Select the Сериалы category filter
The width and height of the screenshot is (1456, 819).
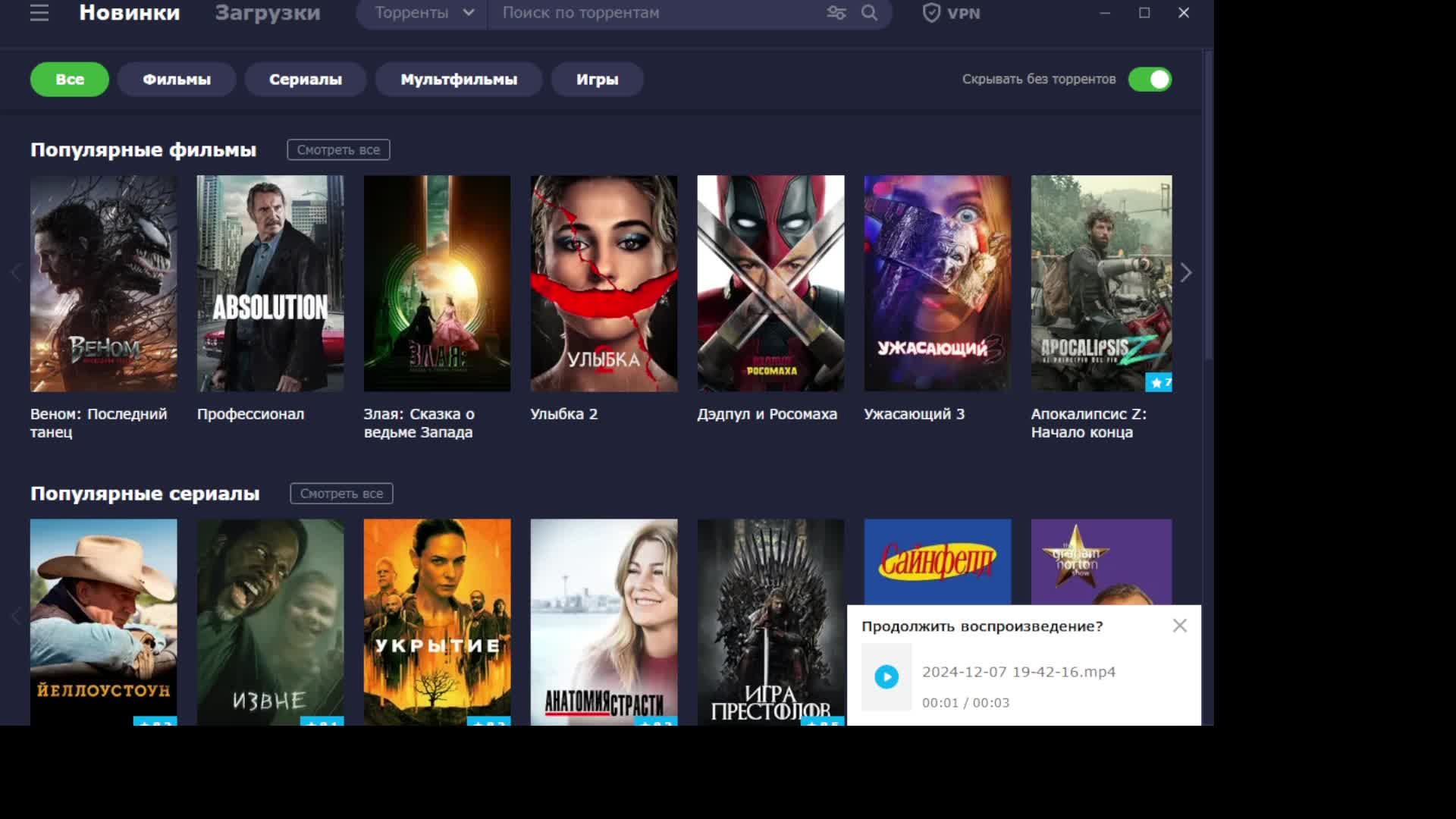305,80
